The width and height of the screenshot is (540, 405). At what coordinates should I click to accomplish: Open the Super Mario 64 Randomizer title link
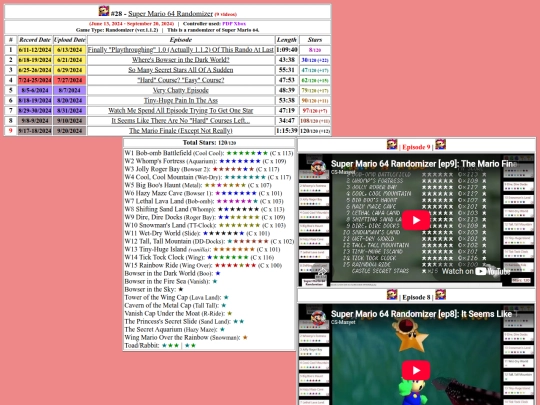click(170, 13)
